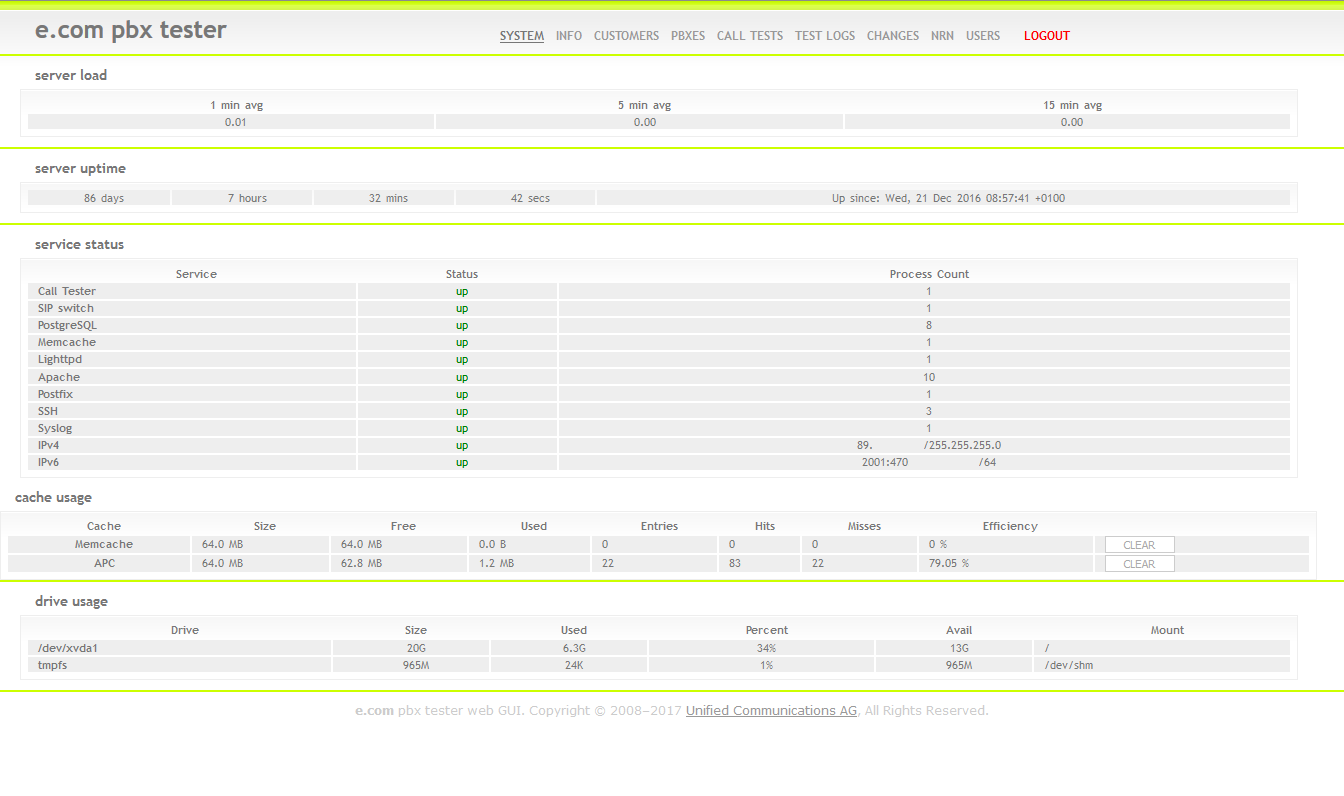Screen dimensions: 1344x796
Task: Select the SIP switch service name
Action: (66, 308)
